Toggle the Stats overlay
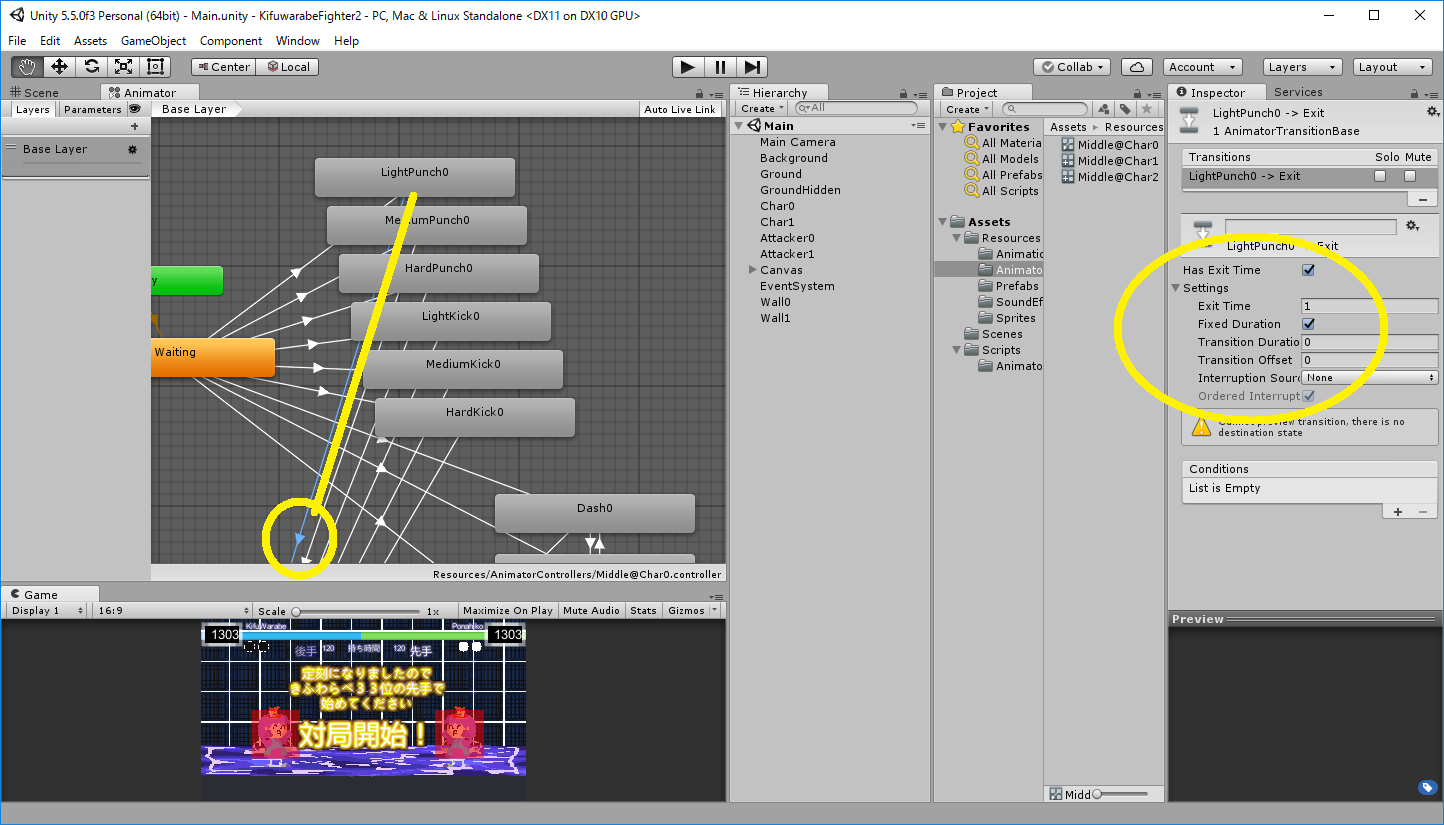This screenshot has width=1444, height=825. (x=643, y=610)
